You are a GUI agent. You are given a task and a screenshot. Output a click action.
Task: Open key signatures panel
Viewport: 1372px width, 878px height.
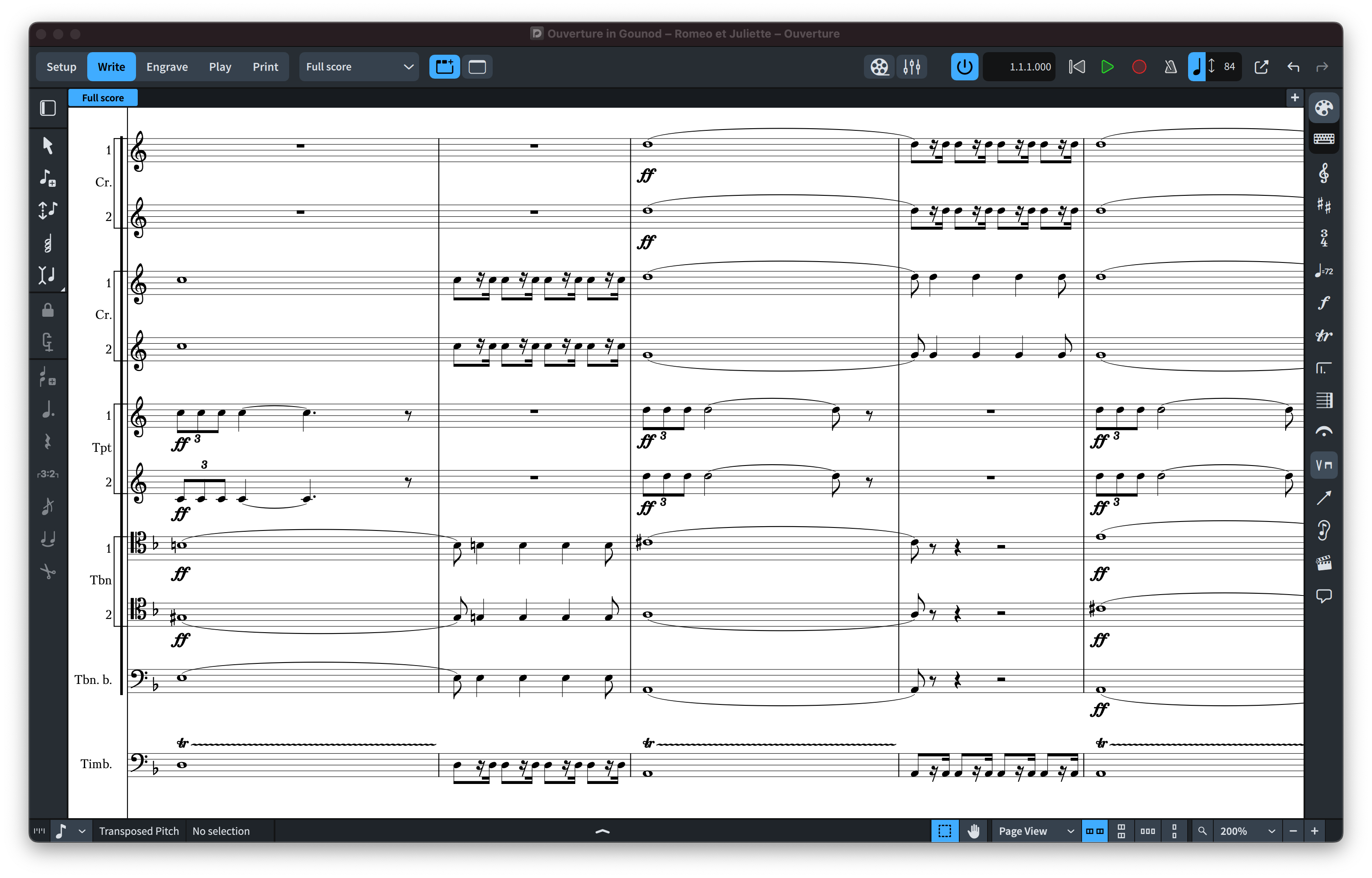coord(1324,205)
